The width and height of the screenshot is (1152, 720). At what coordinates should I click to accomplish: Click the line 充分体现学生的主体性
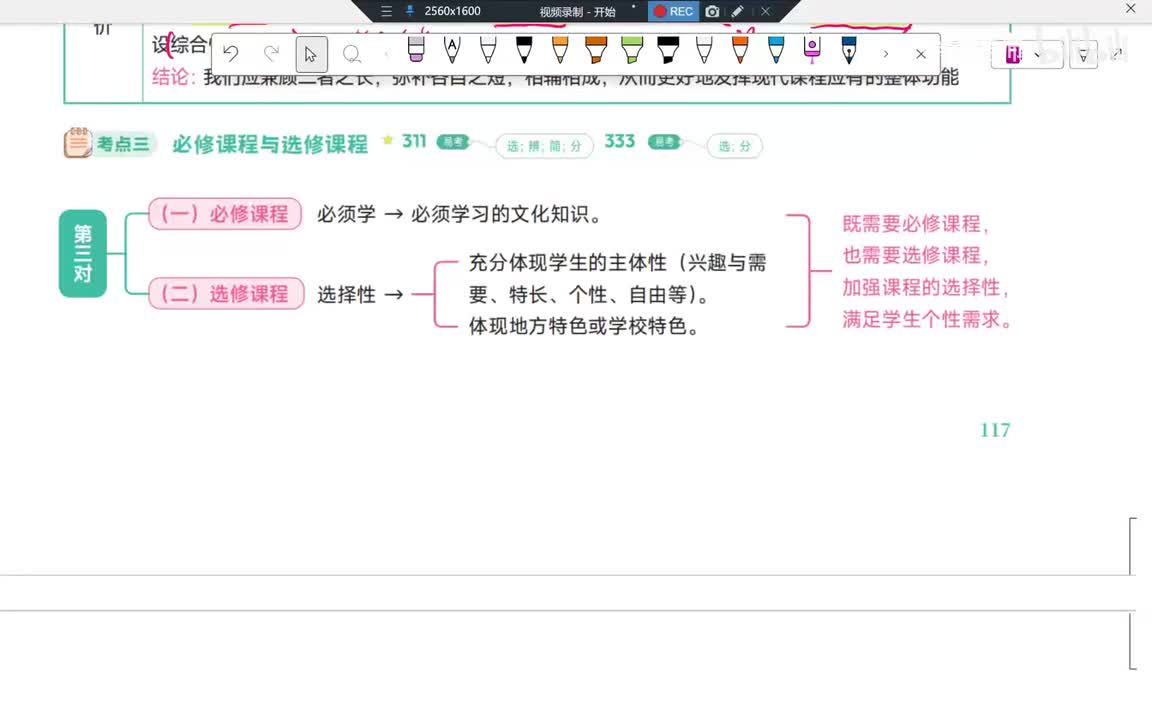pos(567,262)
